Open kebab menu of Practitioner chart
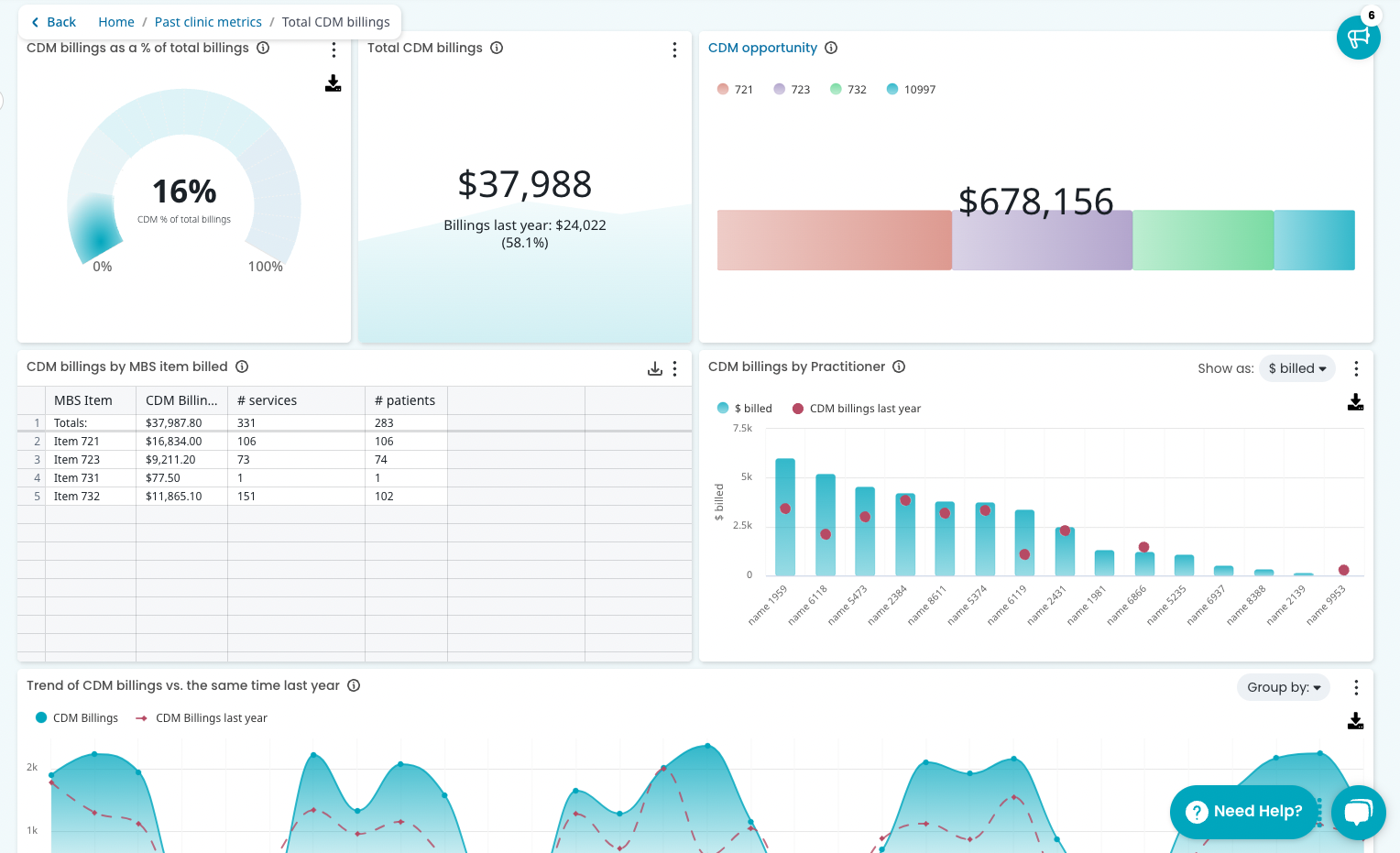The height and width of the screenshot is (853, 1400). click(x=1356, y=368)
